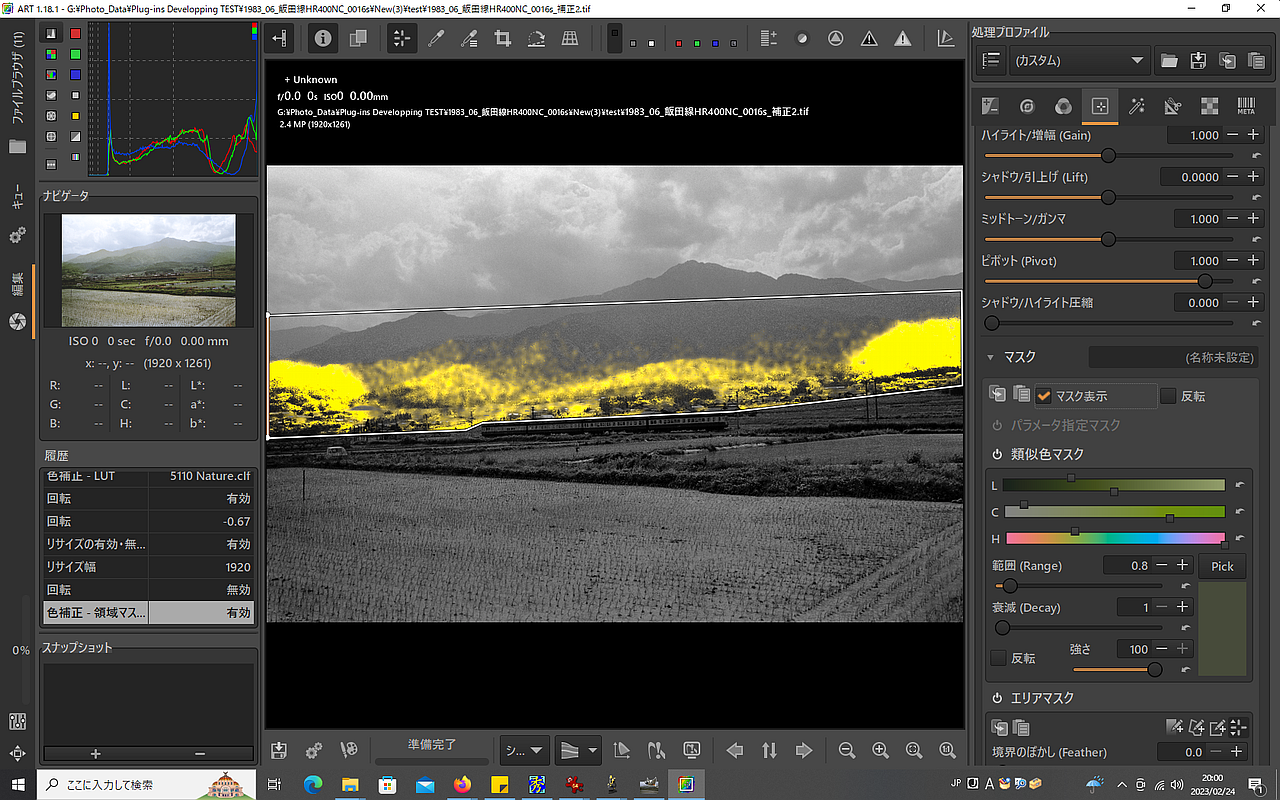Screen dimensions: 1280x800
Task: Click the picked color swatch preview
Action: [x=1222, y=629]
